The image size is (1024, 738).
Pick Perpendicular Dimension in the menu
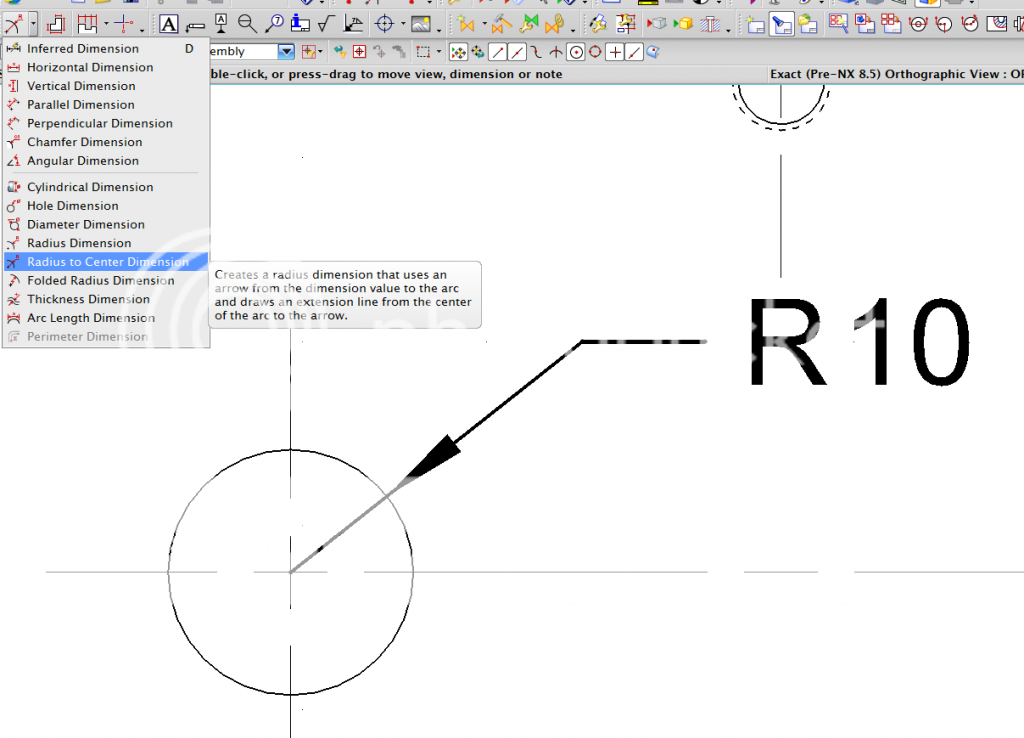106,123
